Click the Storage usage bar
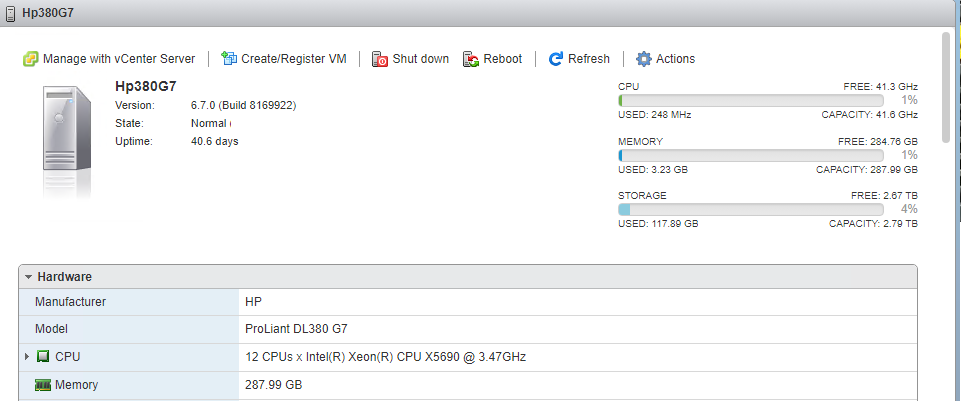Screen dimensions: 961x409 pos(751,210)
